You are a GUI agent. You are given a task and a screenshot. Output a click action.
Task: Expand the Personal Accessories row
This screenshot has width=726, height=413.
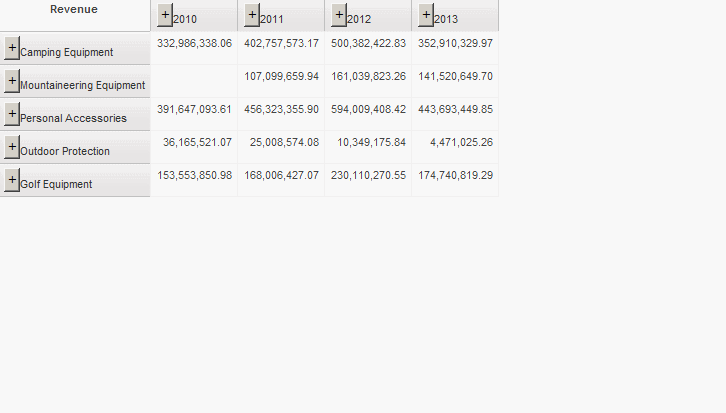(12, 114)
